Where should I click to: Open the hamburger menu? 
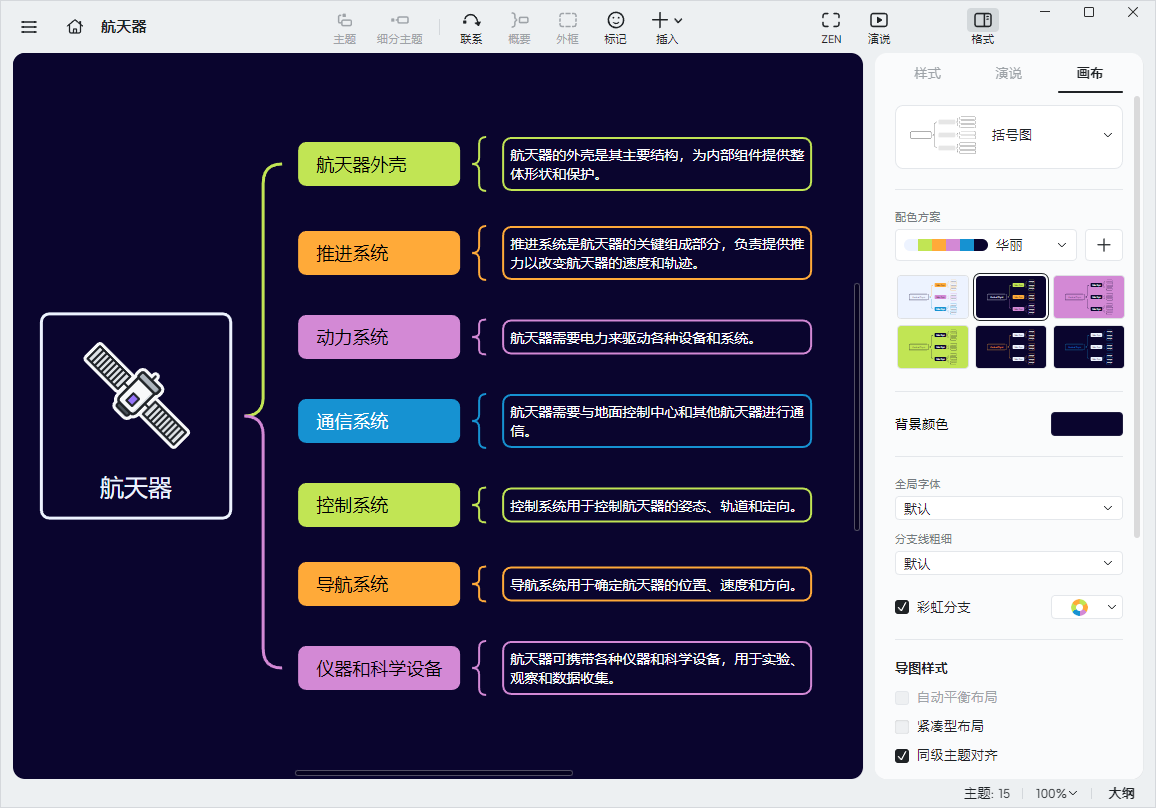click(x=29, y=27)
